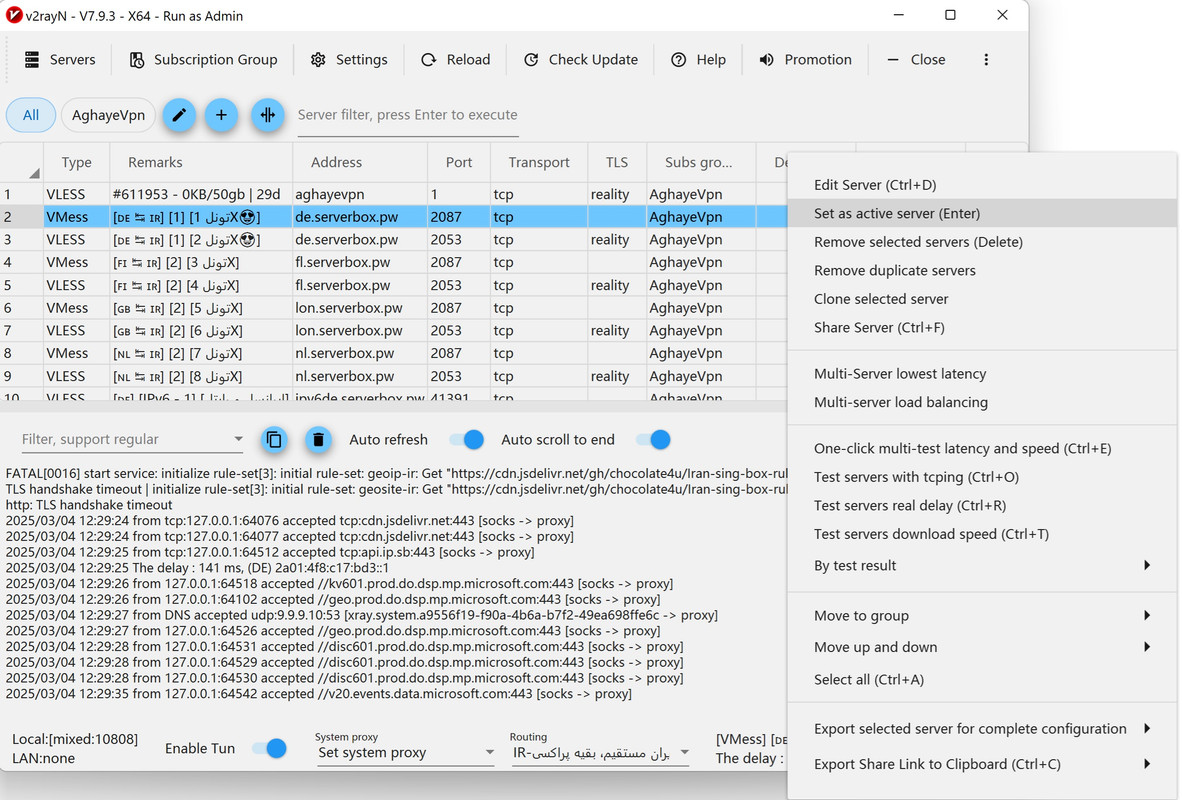Expand the Move to group submenu
The width and height of the screenshot is (1182, 800).
pyautogui.click(x=982, y=615)
